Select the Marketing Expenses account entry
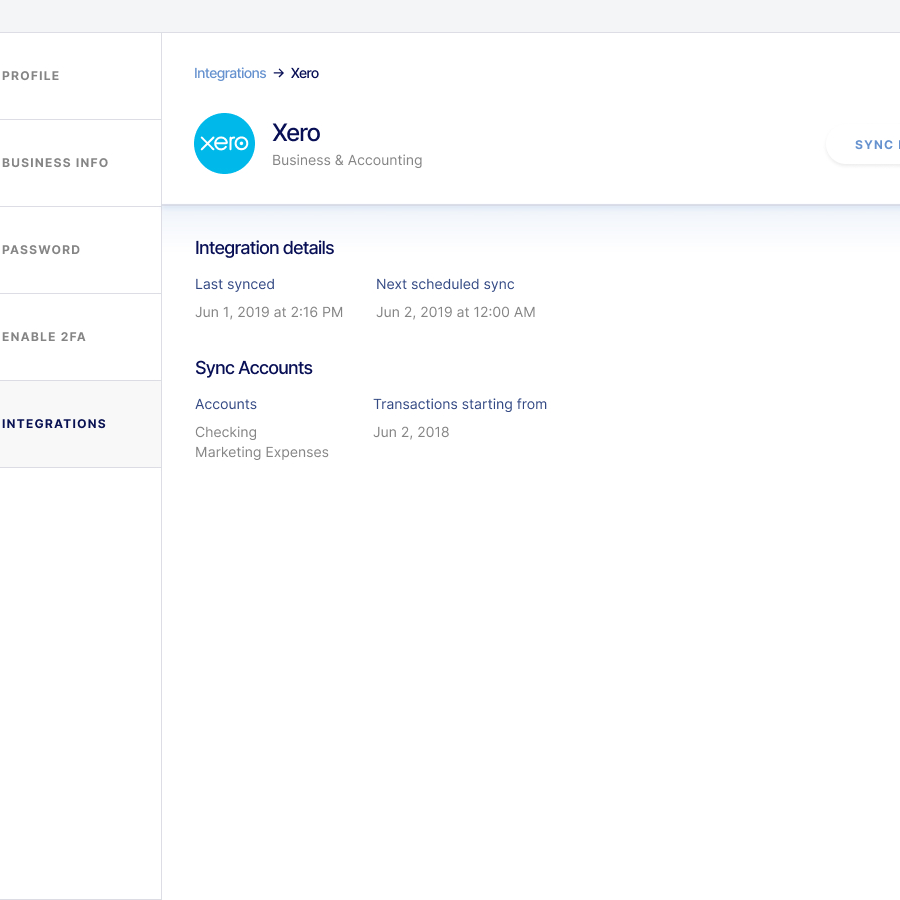The width and height of the screenshot is (900, 900). [262, 452]
